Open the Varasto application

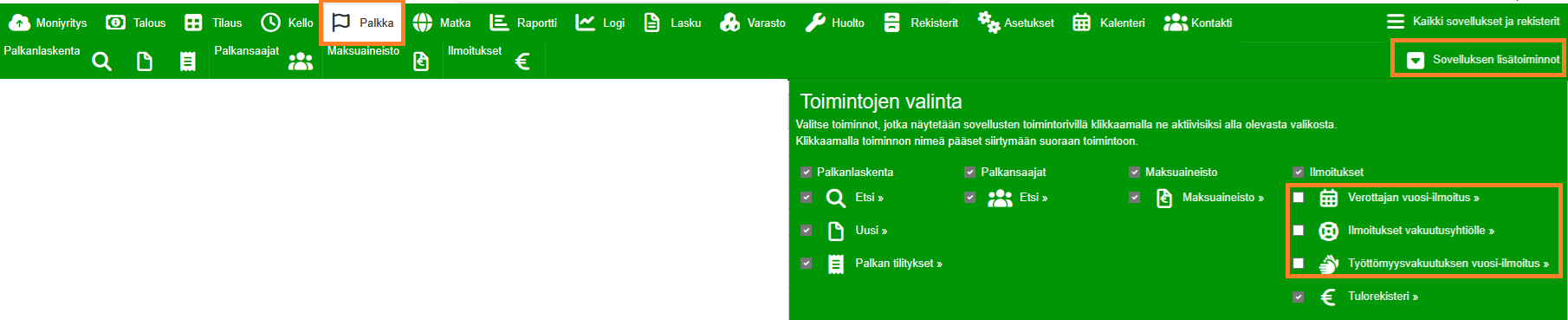[x=753, y=23]
